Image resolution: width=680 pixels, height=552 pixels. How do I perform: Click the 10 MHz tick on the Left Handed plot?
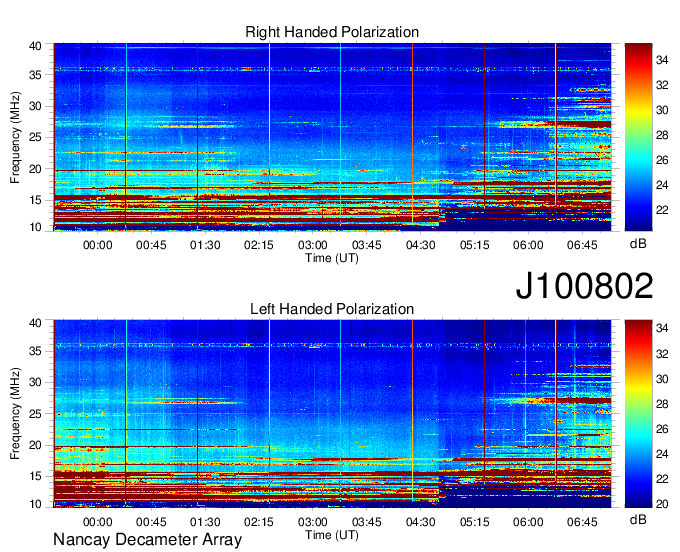tap(35, 504)
